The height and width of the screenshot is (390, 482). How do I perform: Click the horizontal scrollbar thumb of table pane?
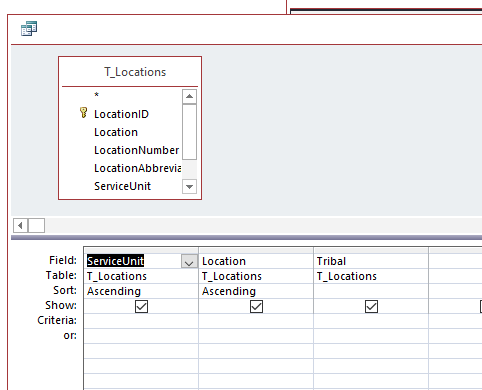coord(37,226)
